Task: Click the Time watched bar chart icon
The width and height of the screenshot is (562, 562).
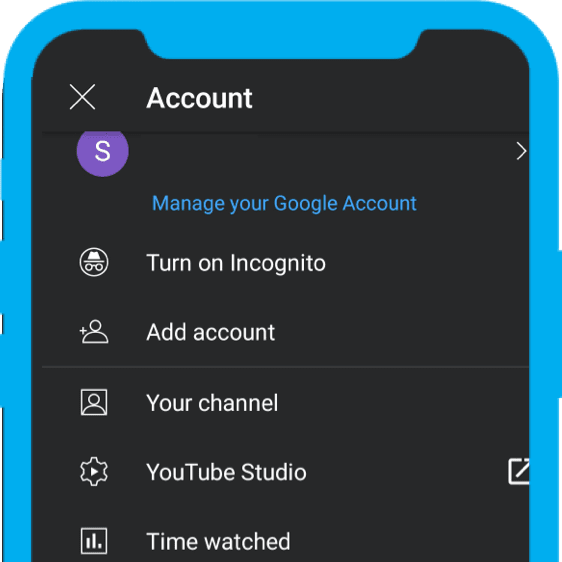Action: [94, 541]
